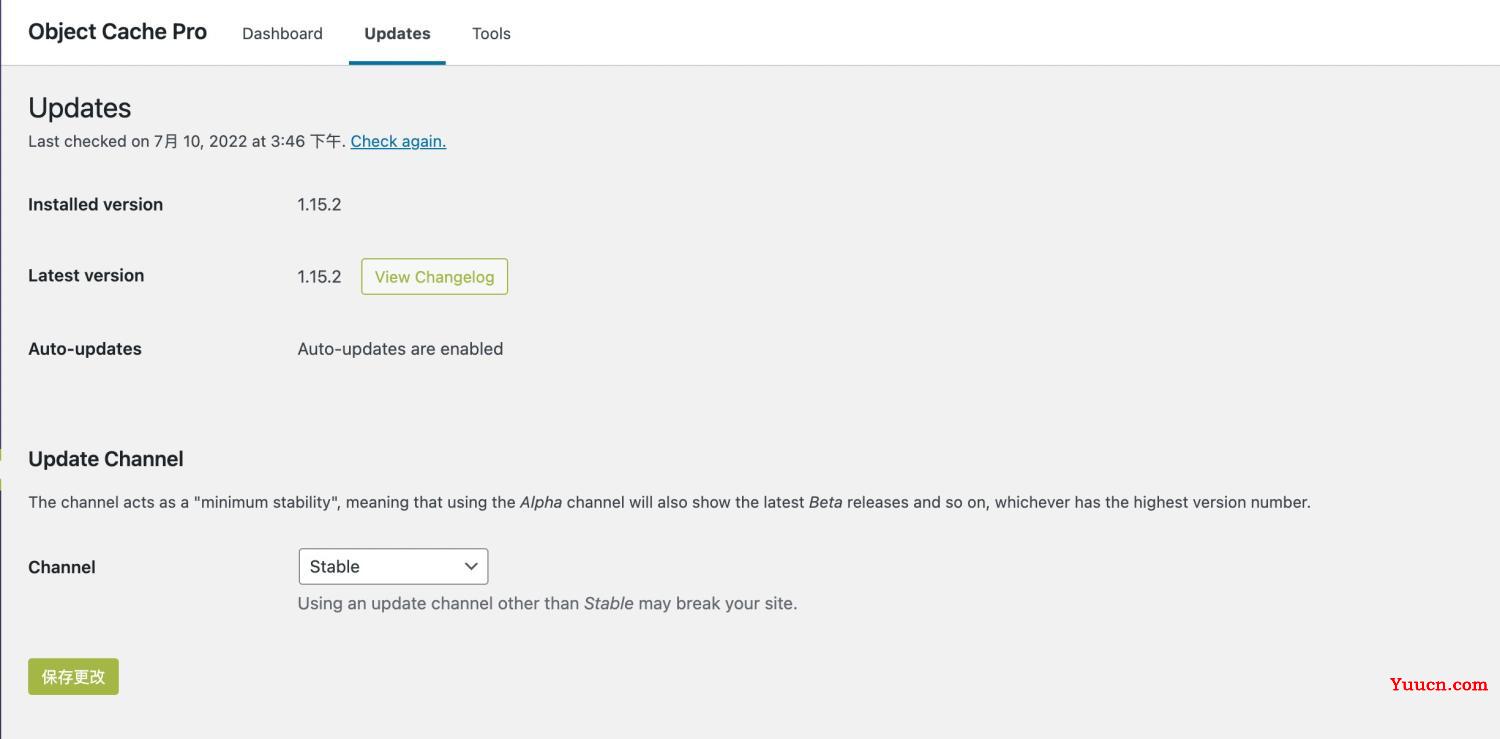Click the may break your site warning

click(x=547, y=603)
